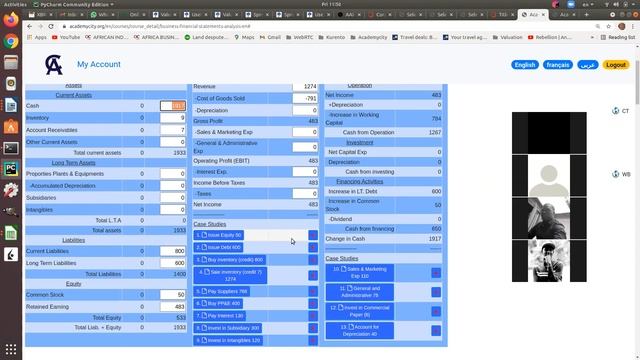Screen dimensions: 640x360
Task: Open the Gmail bookmark
Action: [270, 37]
